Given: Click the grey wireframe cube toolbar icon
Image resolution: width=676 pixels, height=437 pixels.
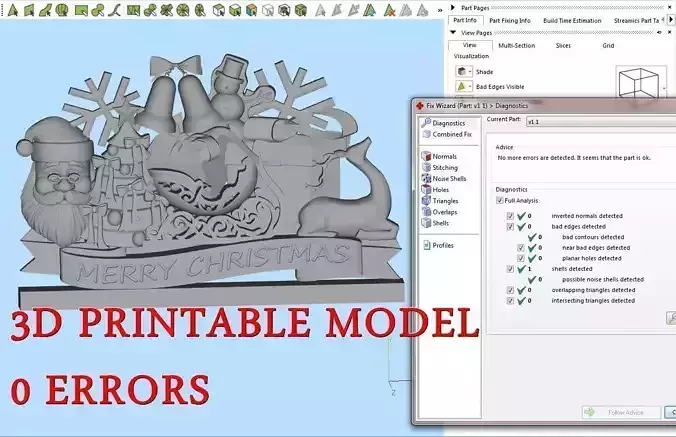Looking at the screenshot, I should pos(284,10).
